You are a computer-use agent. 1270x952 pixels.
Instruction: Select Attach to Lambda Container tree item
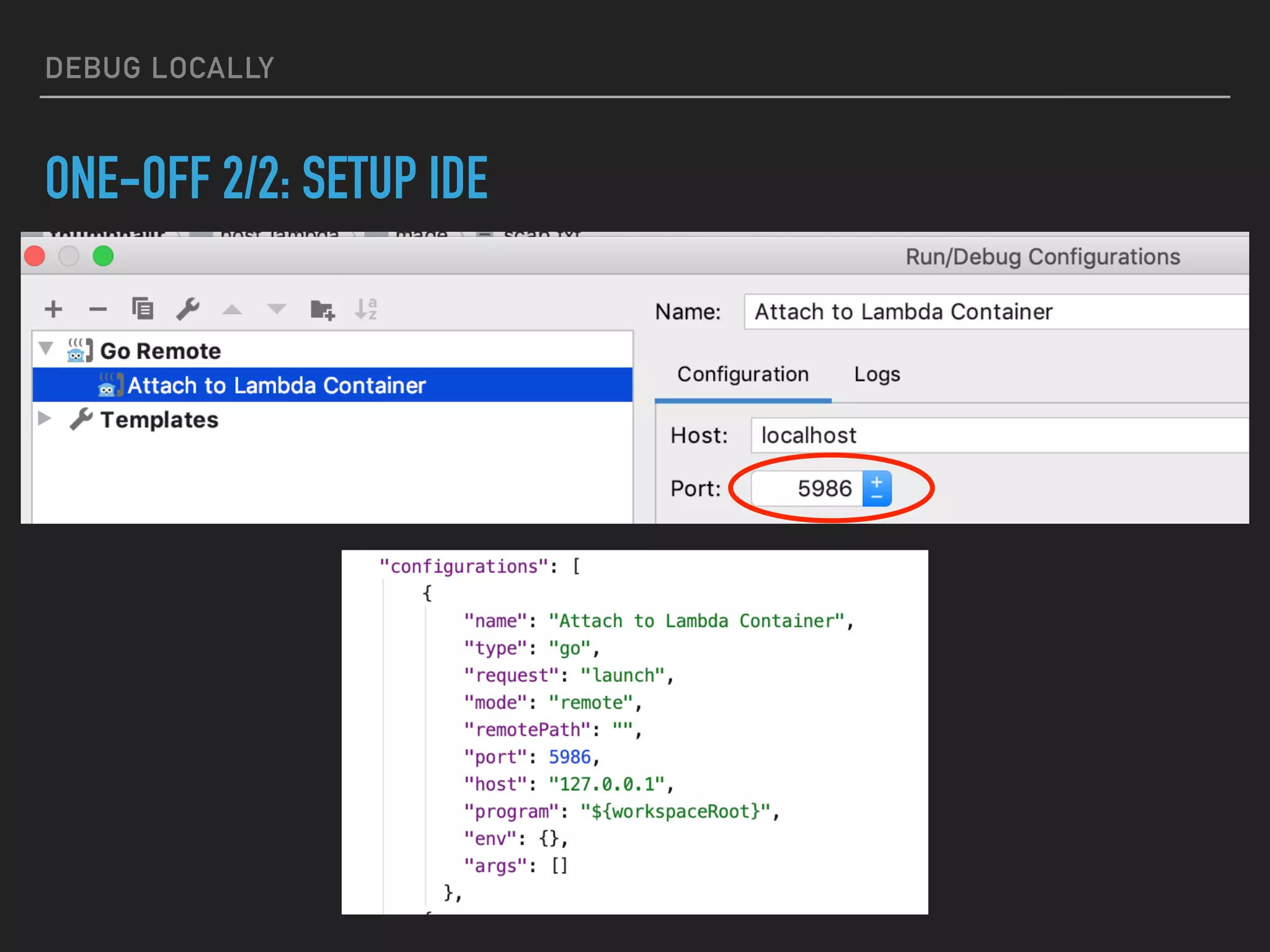(x=332, y=385)
